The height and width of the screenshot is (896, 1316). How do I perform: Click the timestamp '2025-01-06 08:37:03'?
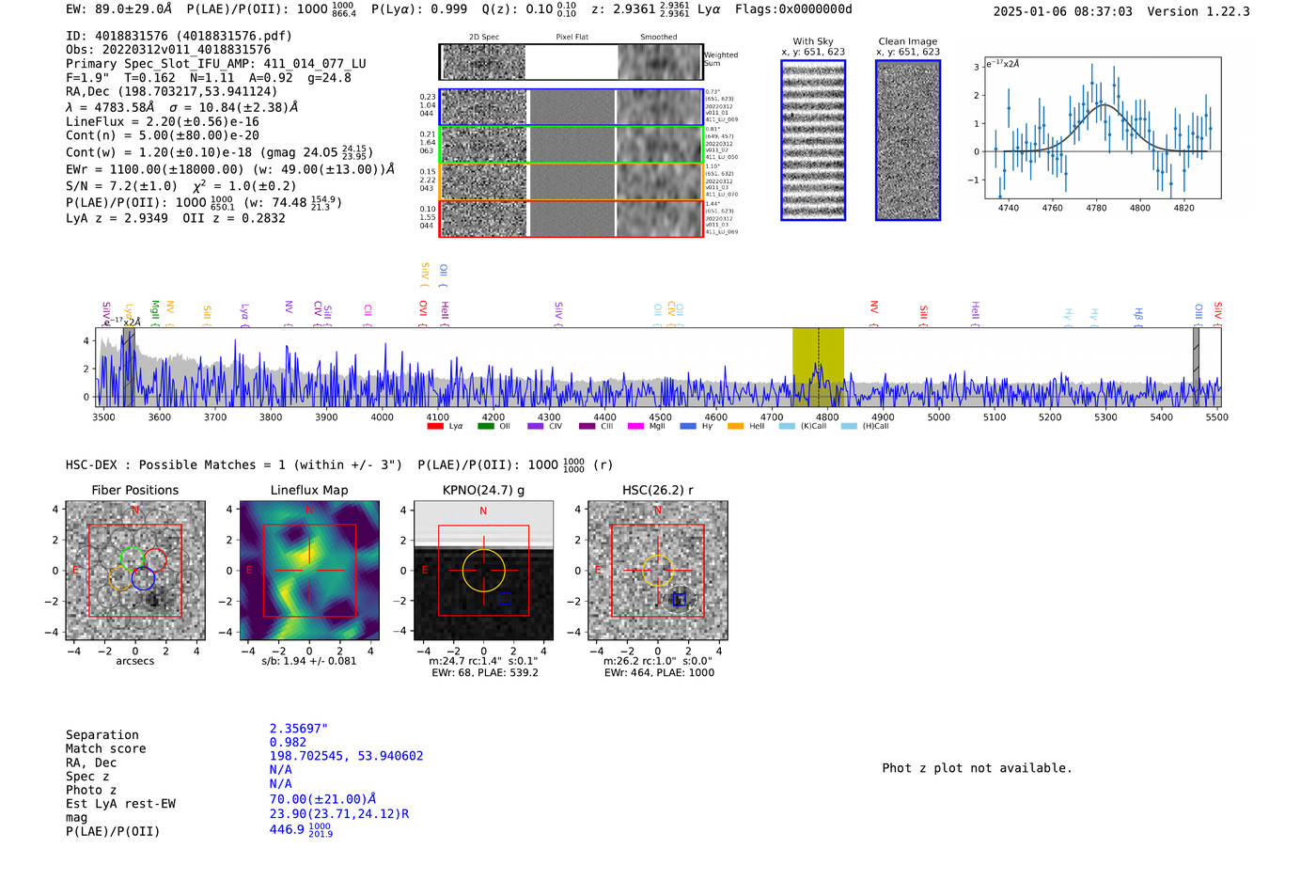1062,11
